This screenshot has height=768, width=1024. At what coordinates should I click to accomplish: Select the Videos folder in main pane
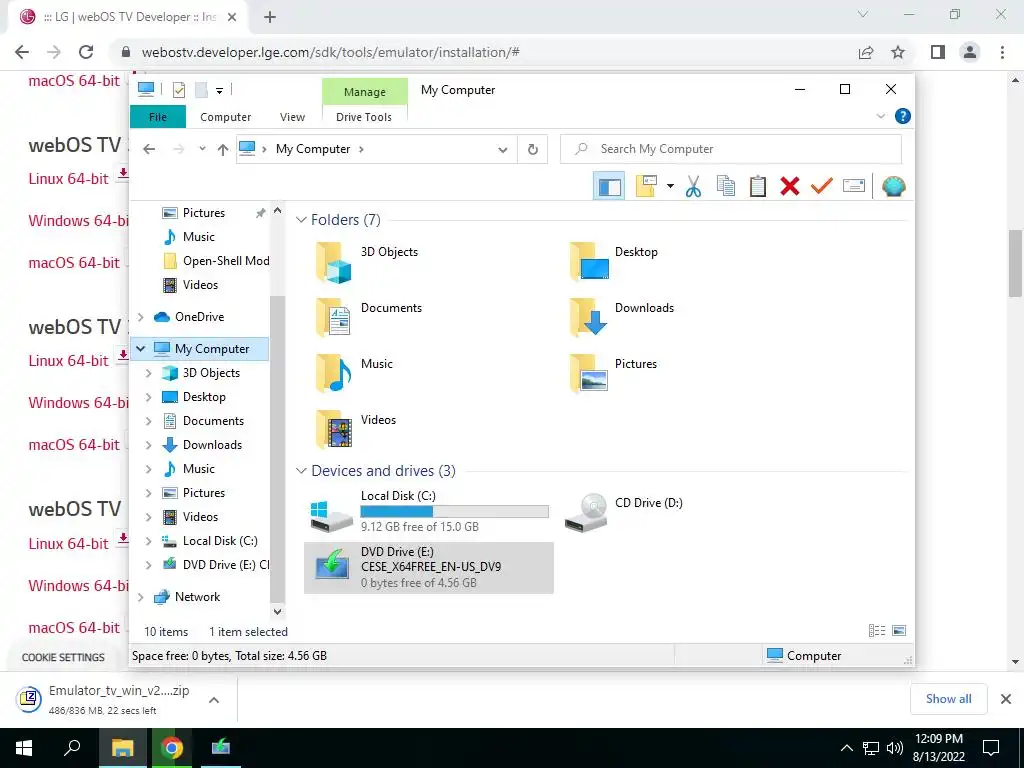coord(356,429)
